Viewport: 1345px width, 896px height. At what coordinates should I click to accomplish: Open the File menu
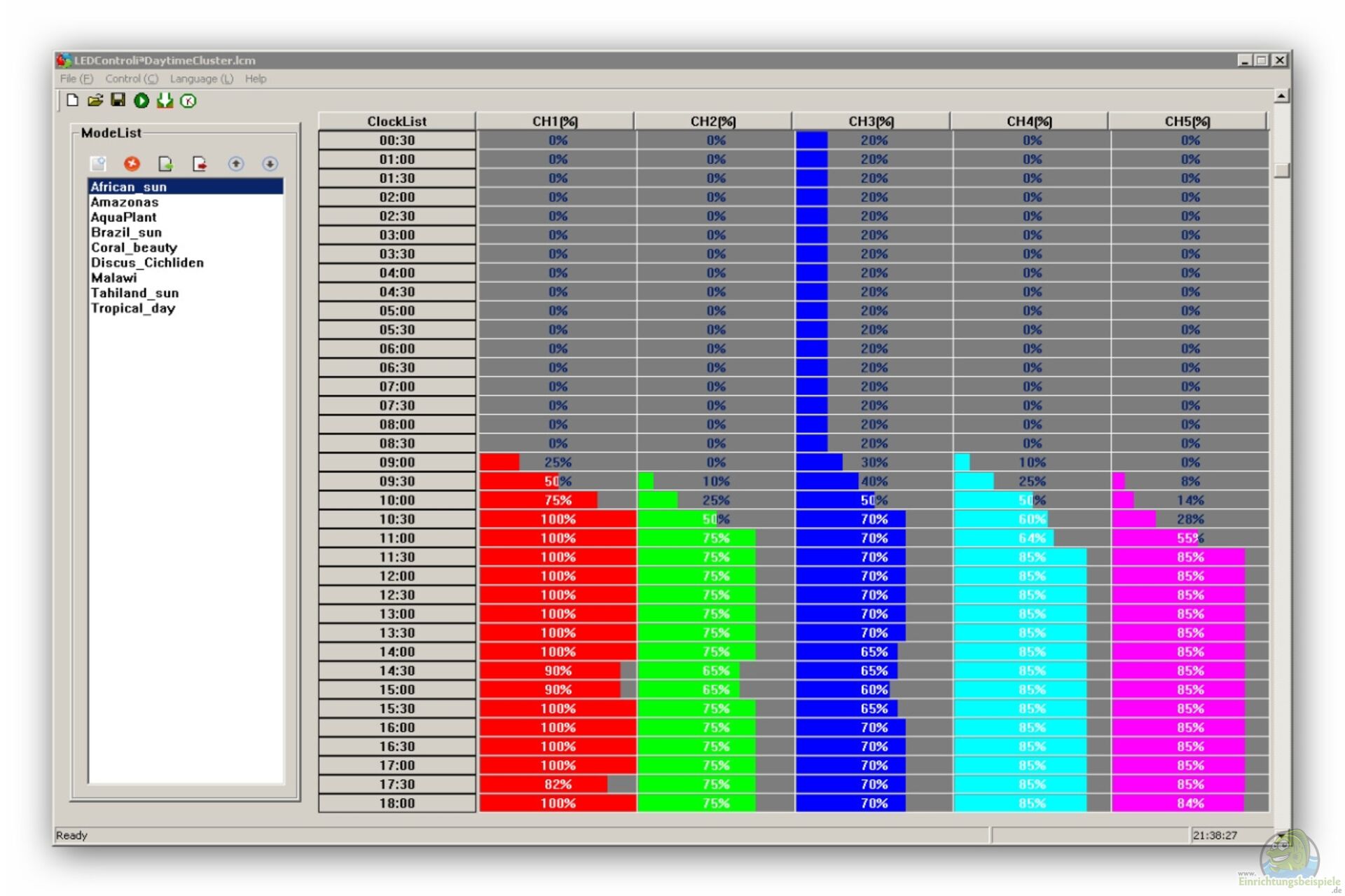pyautogui.click(x=76, y=79)
